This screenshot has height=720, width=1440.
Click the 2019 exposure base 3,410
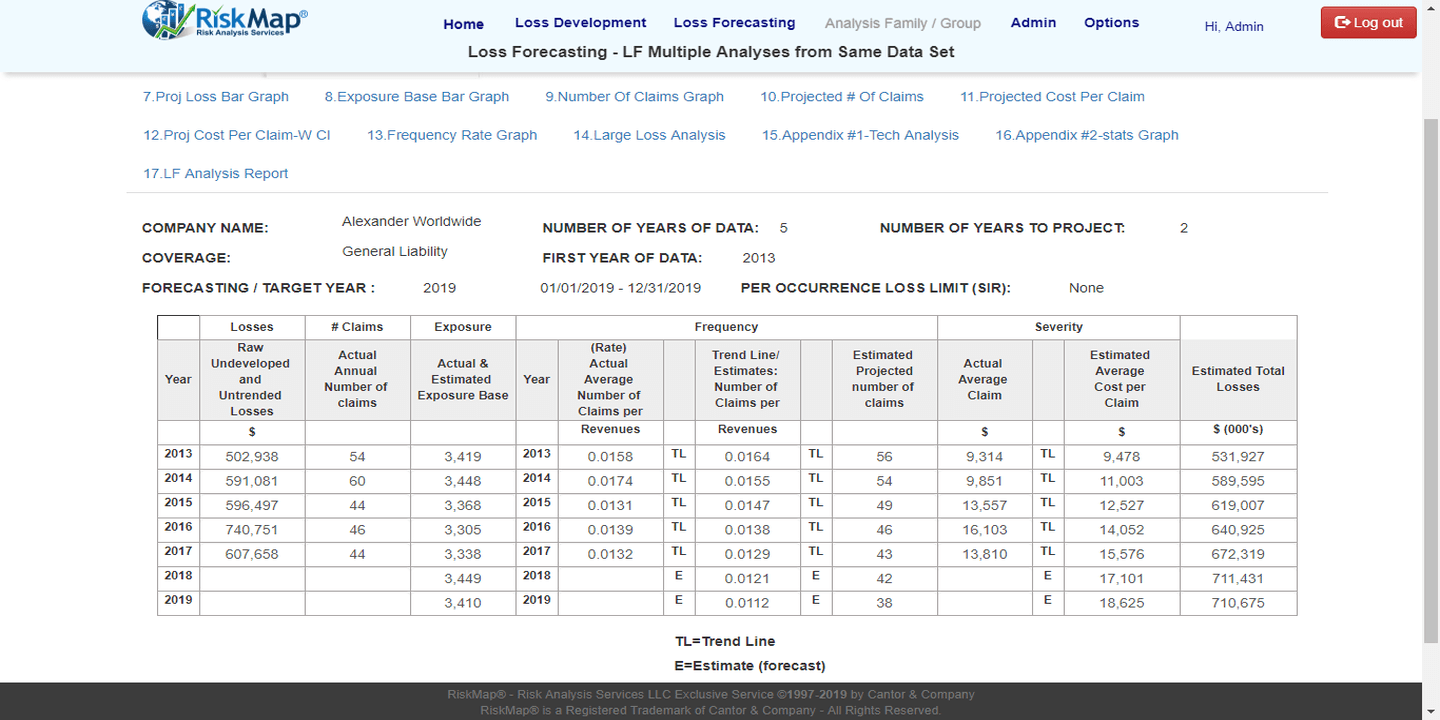click(x=463, y=603)
